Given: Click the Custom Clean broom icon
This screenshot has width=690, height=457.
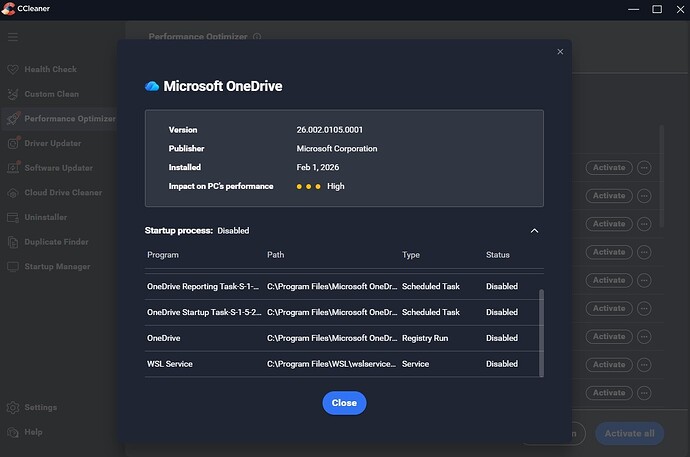Looking at the screenshot, I should coord(13,94).
